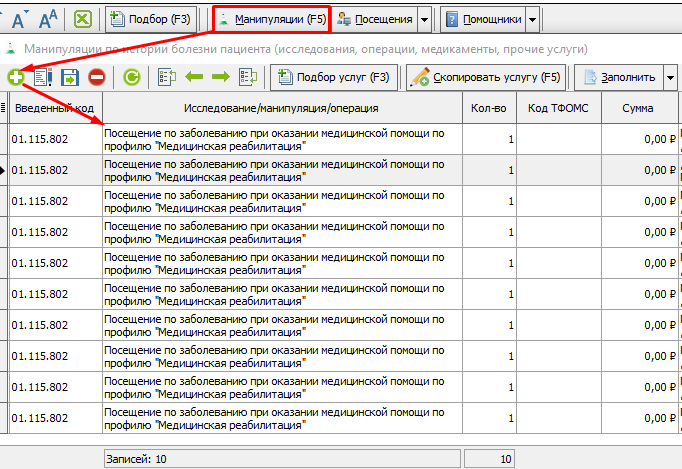Click the green plus add record icon
The height and width of the screenshot is (469, 682).
coord(17,76)
